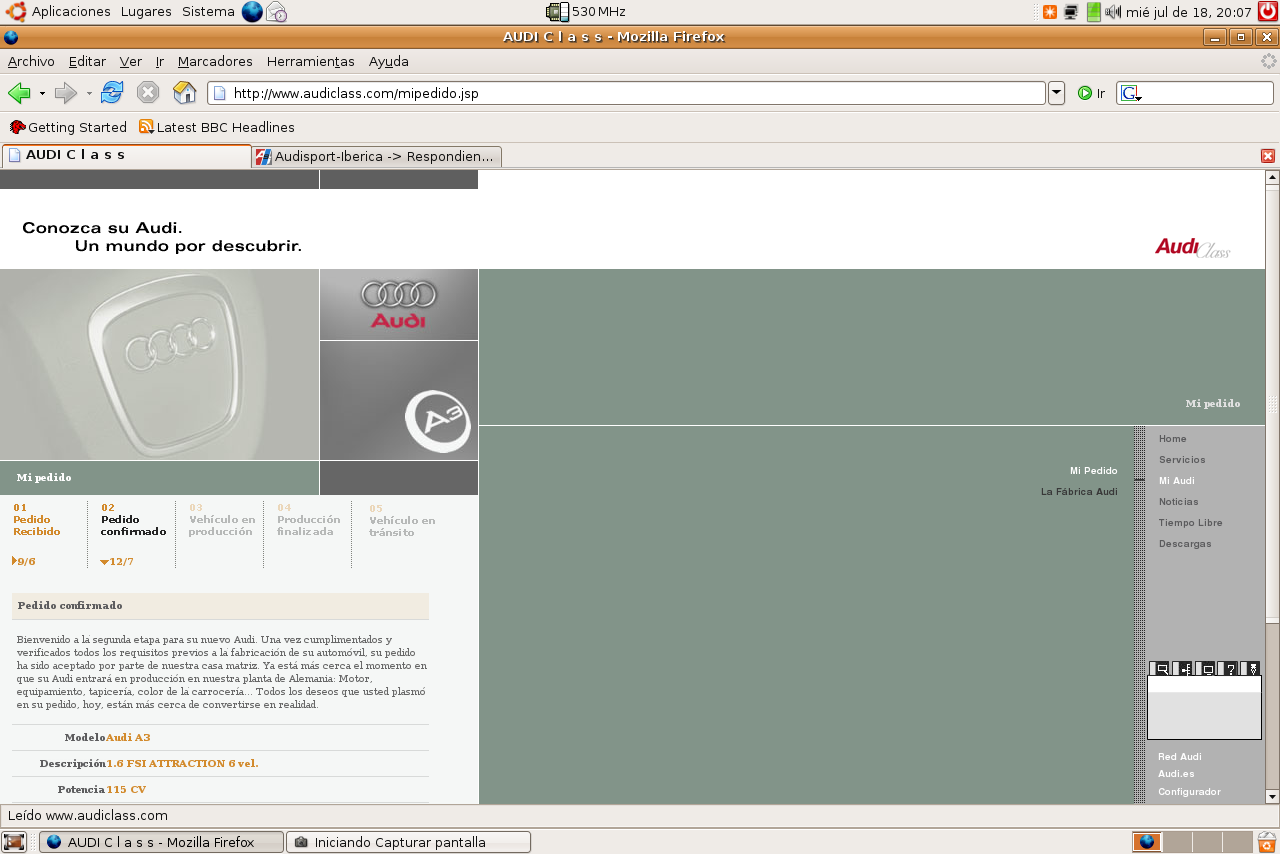Close the current tab with red X

pyautogui.click(x=1268, y=156)
